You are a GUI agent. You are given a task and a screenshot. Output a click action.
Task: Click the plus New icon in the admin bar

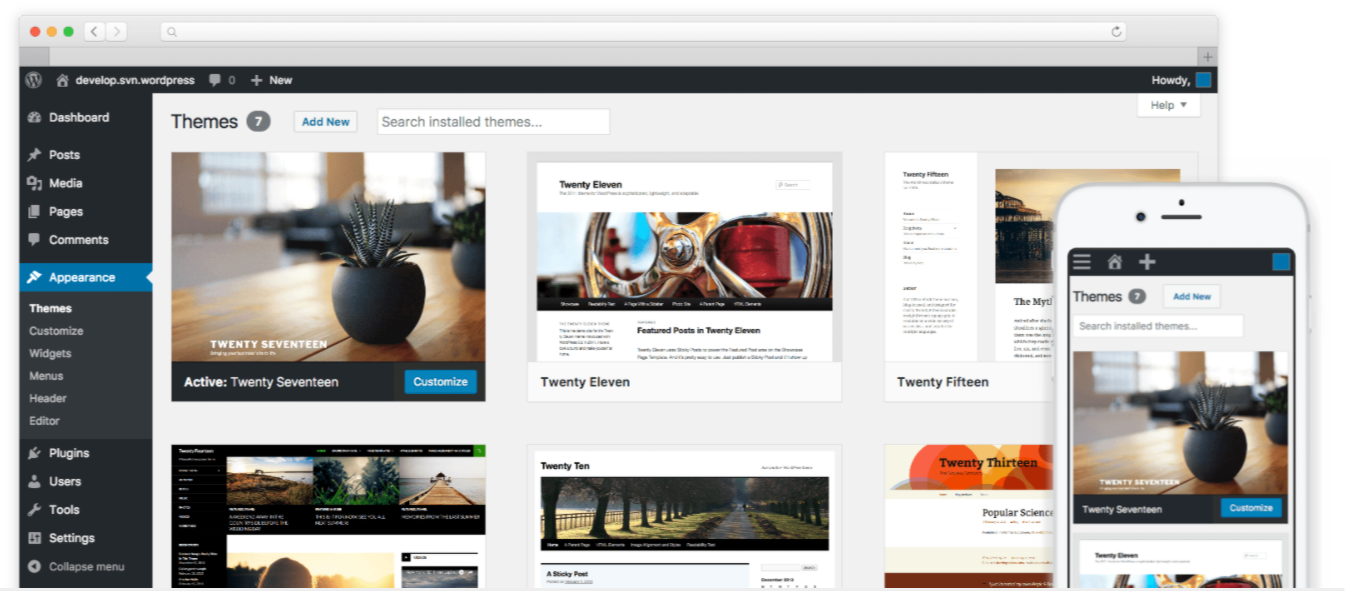pyautogui.click(x=256, y=80)
